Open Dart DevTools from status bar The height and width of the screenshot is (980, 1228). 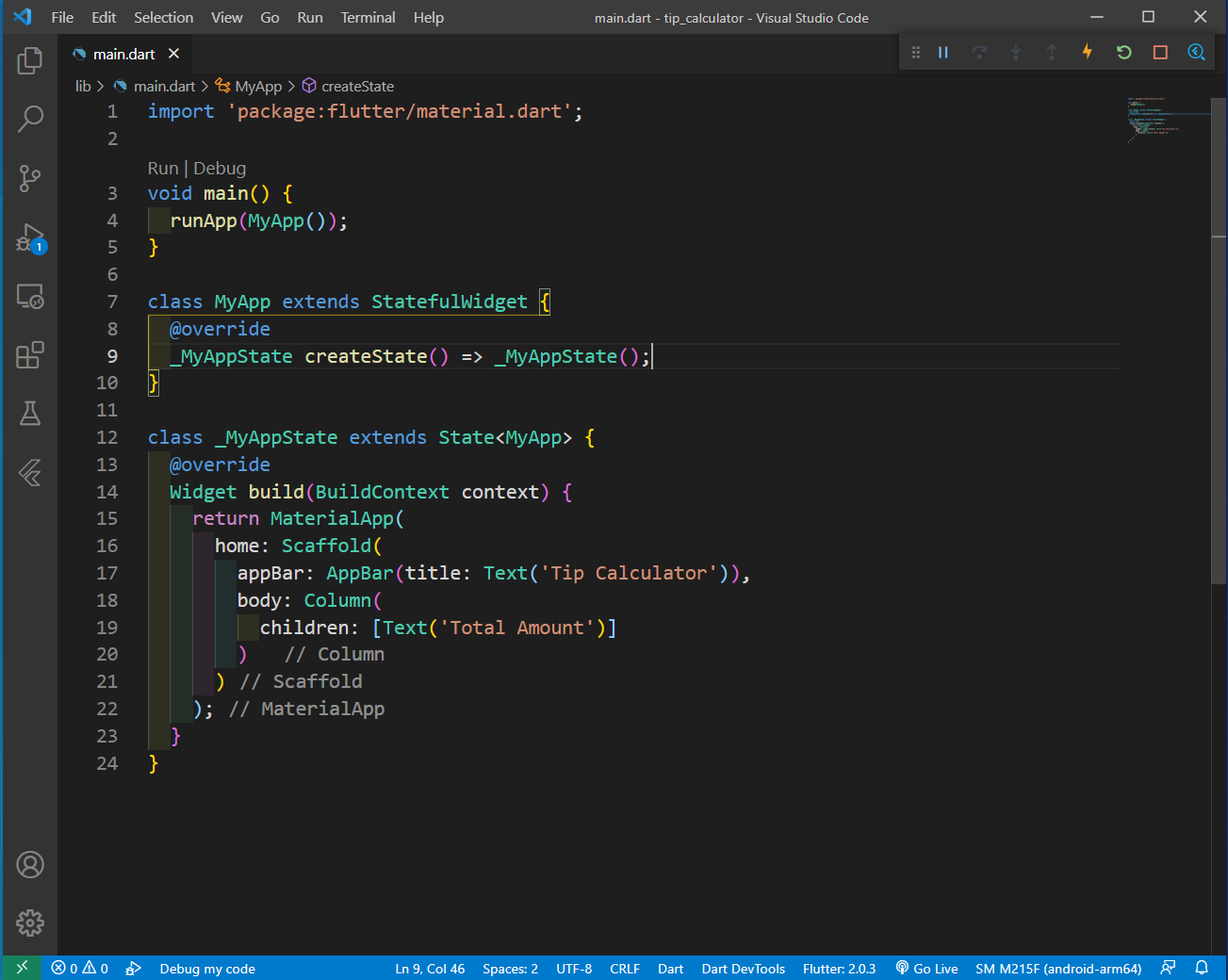[x=743, y=968]
